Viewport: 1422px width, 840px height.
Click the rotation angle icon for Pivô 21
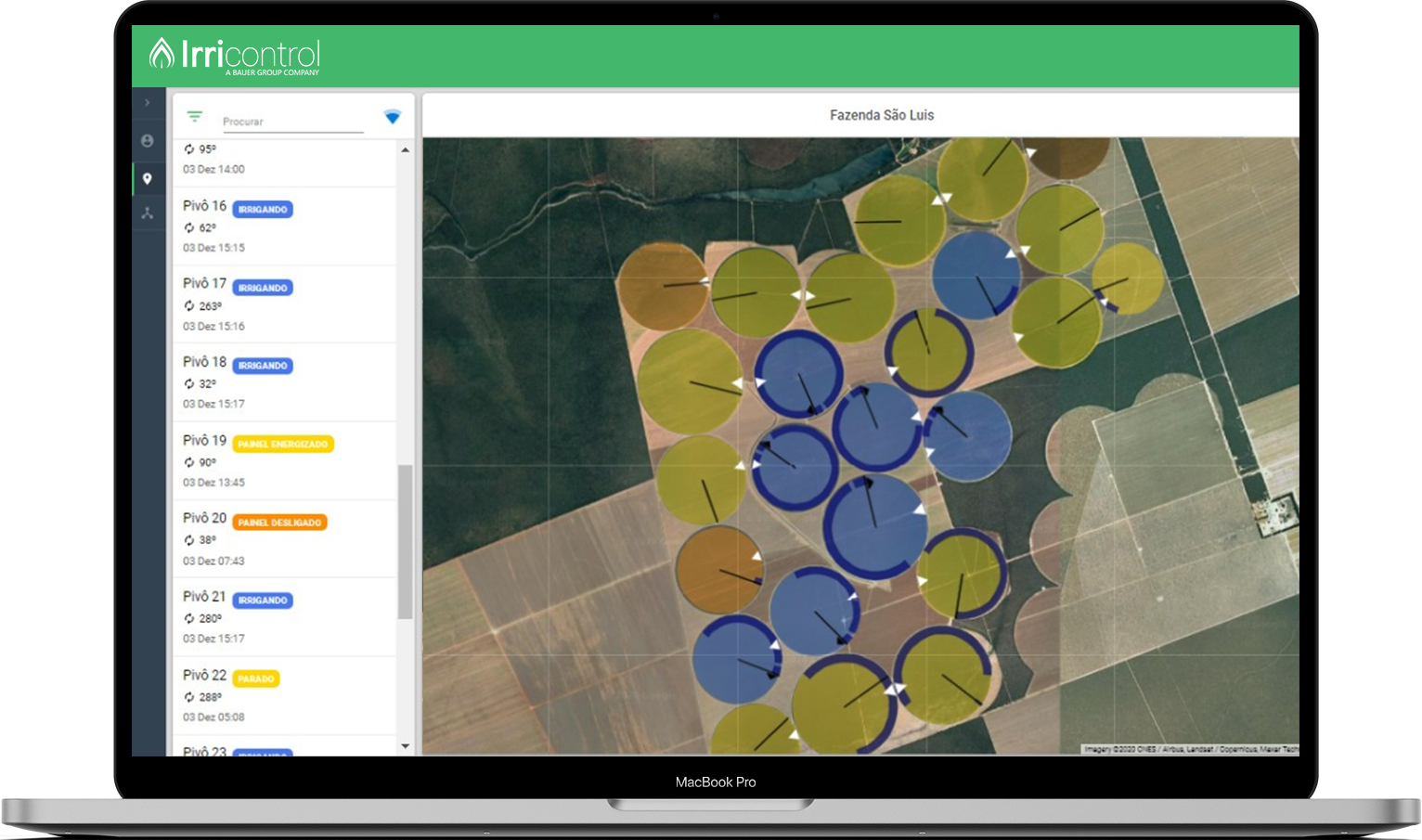coord(189,618)
